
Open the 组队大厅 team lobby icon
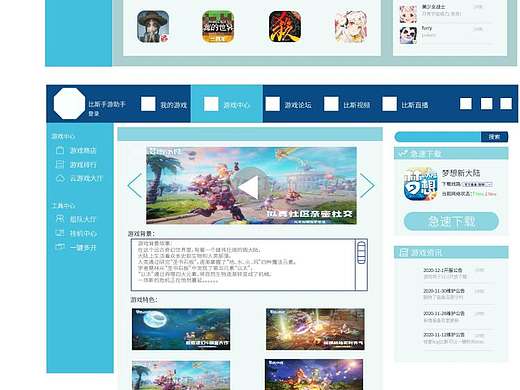point(60,219)
